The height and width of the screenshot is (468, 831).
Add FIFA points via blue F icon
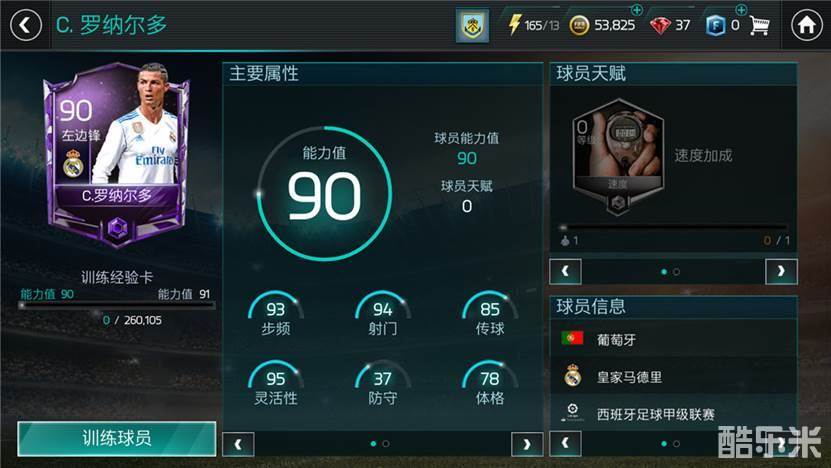point(715,25)
